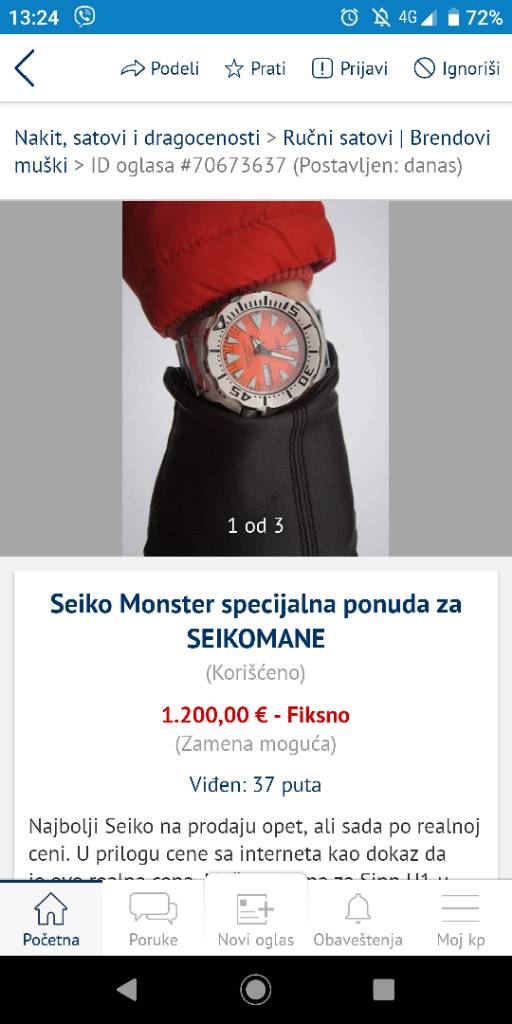Tap the 1.200,00 € Fiksno price

pos(255,715)
